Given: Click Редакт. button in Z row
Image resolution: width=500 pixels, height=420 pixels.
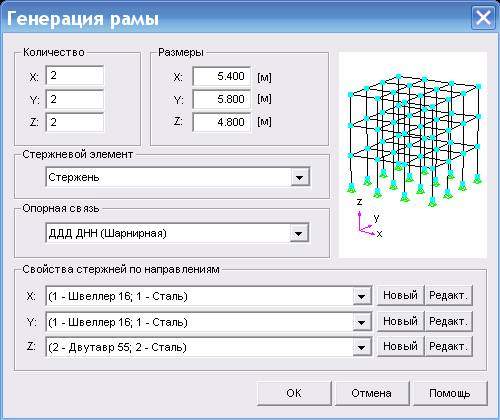Looking at the screenshot, I should (449, 347).
